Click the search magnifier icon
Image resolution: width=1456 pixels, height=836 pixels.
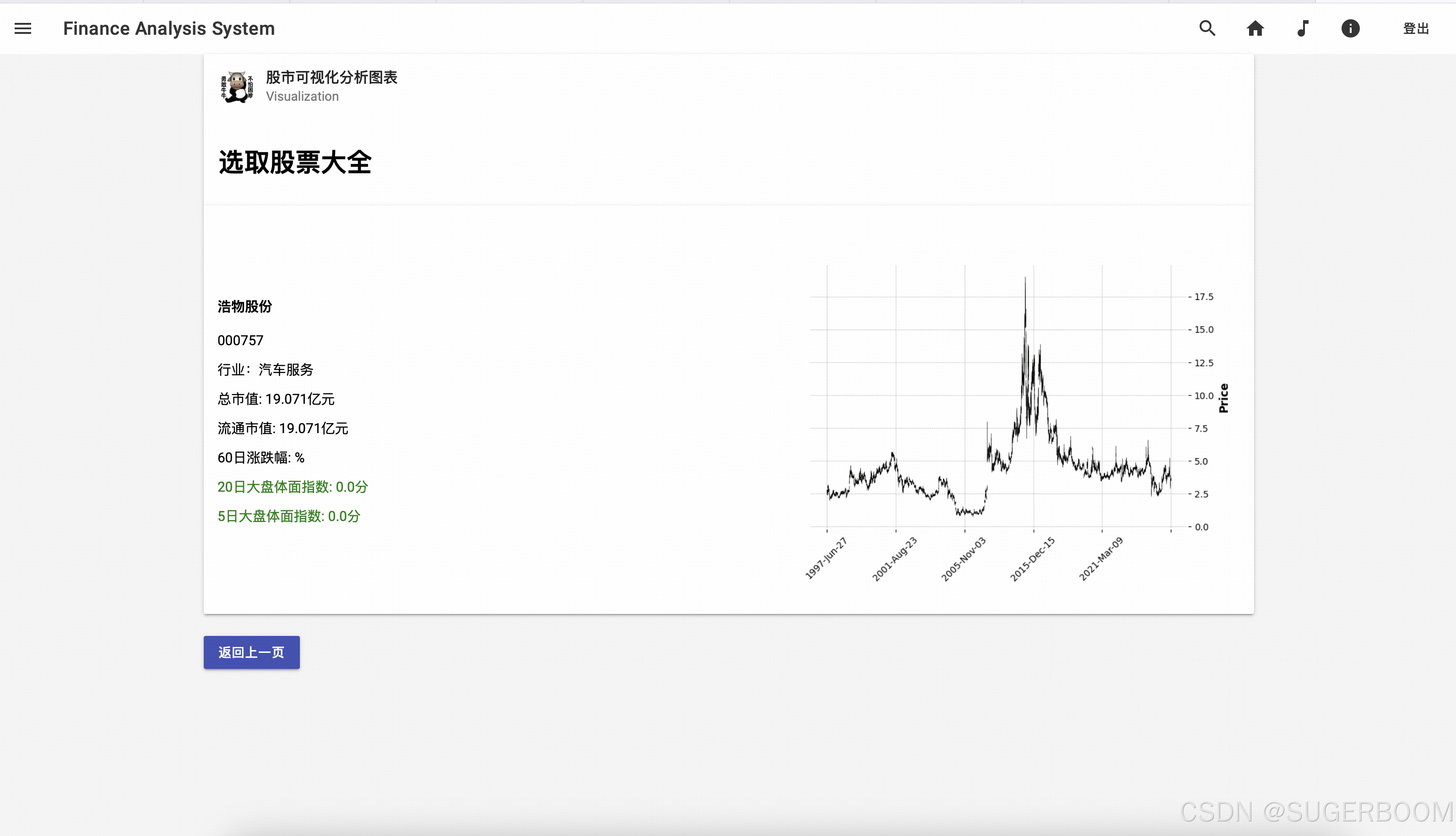click(1207, 28)
